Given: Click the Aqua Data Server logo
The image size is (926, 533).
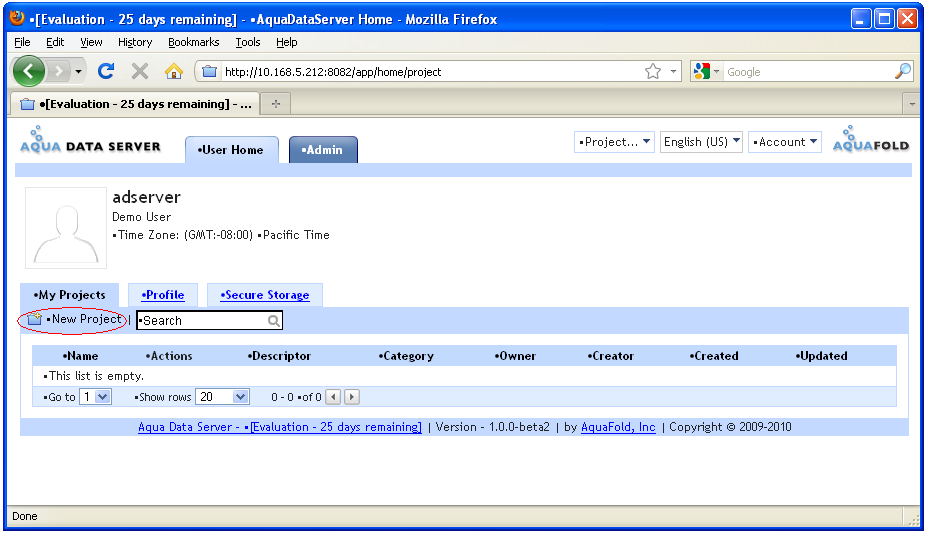Looking at the screenshot, I should tap(90, 140).
